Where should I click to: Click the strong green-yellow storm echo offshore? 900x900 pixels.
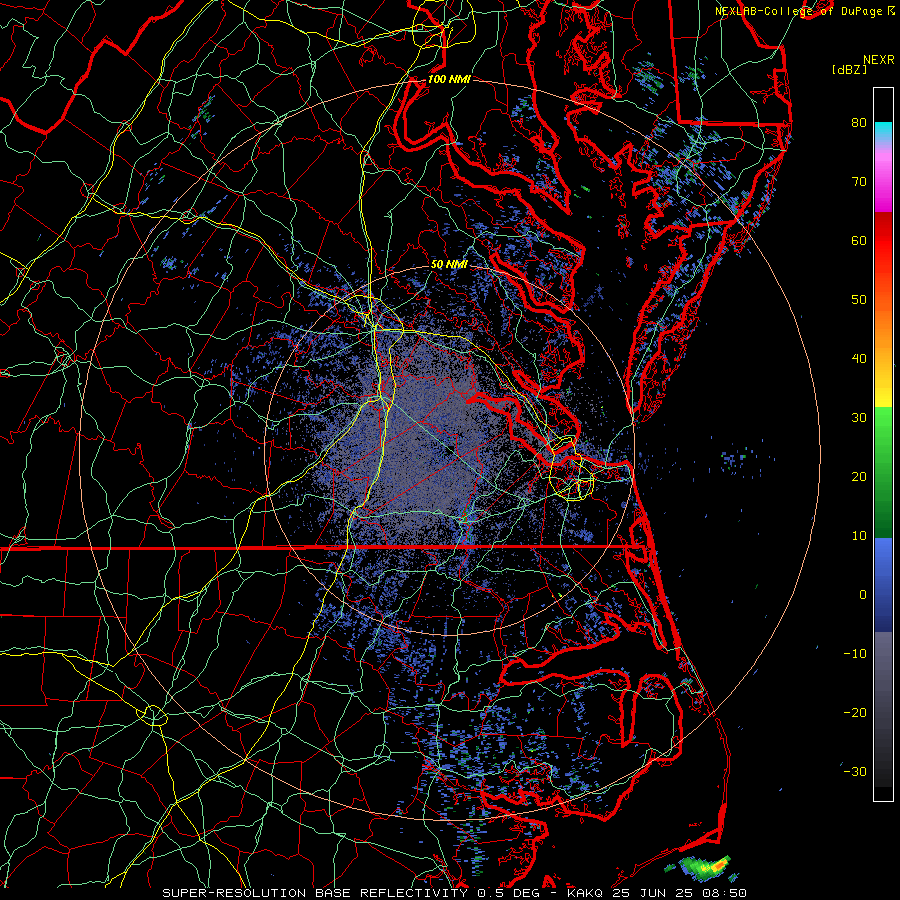pyautogui.click(x=703, y=868)
